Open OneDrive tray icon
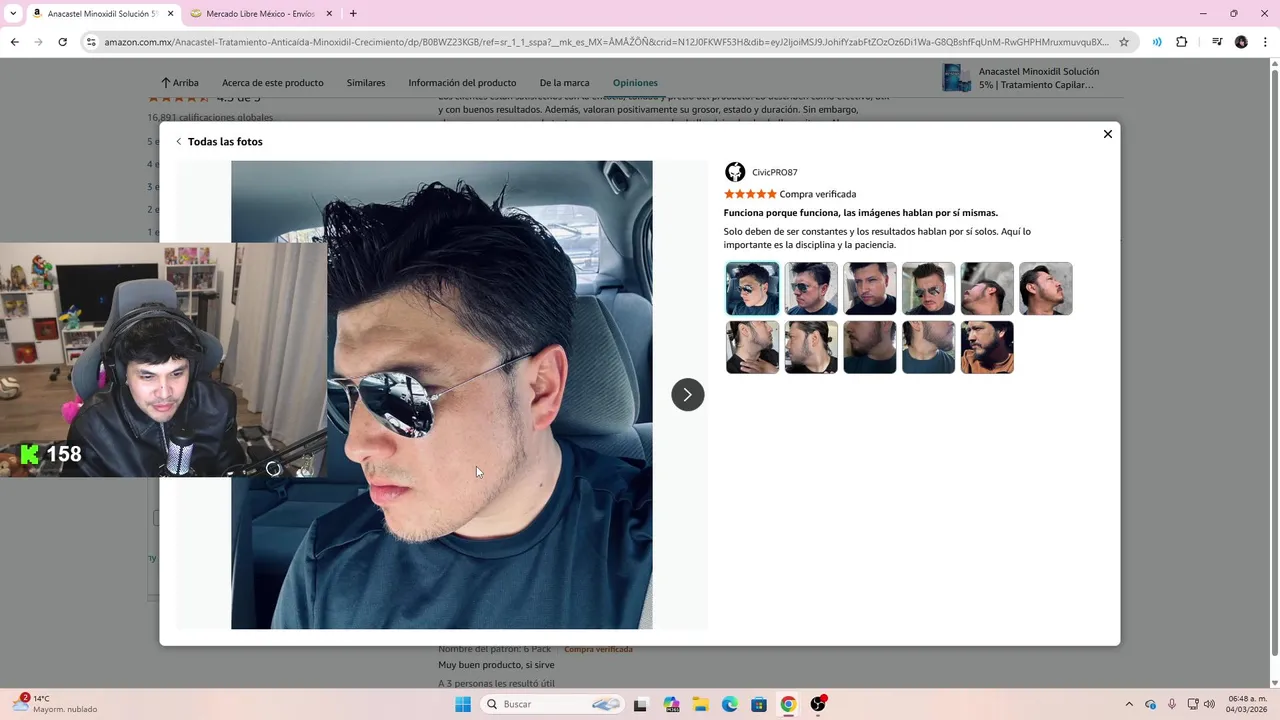This screenshot has width=1280, height=720. 1151,704
